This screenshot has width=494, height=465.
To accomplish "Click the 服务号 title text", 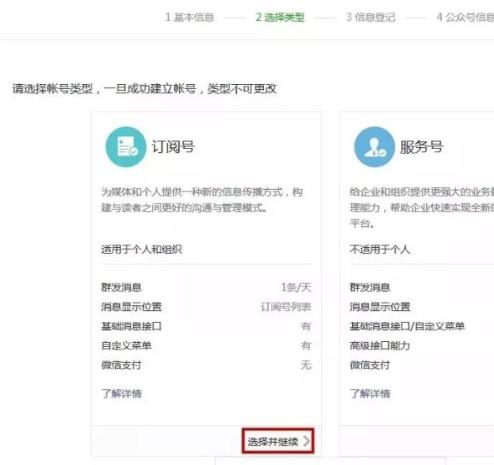I will (x=422, y=147).
